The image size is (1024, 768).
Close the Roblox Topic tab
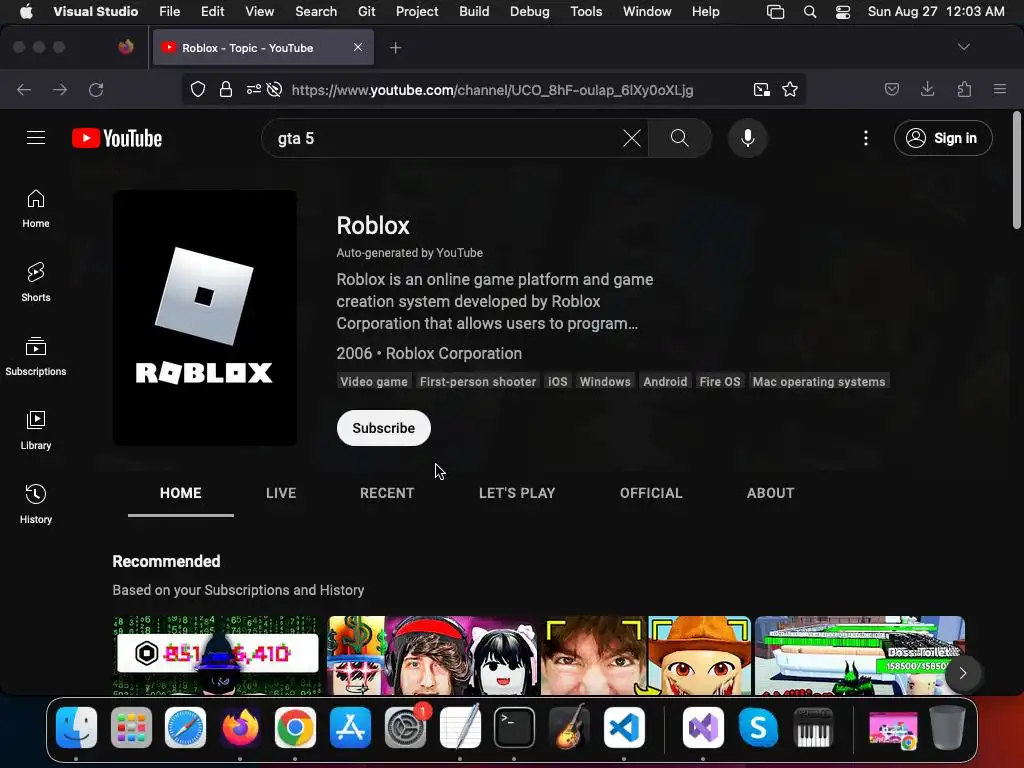[x=358, y=47]
